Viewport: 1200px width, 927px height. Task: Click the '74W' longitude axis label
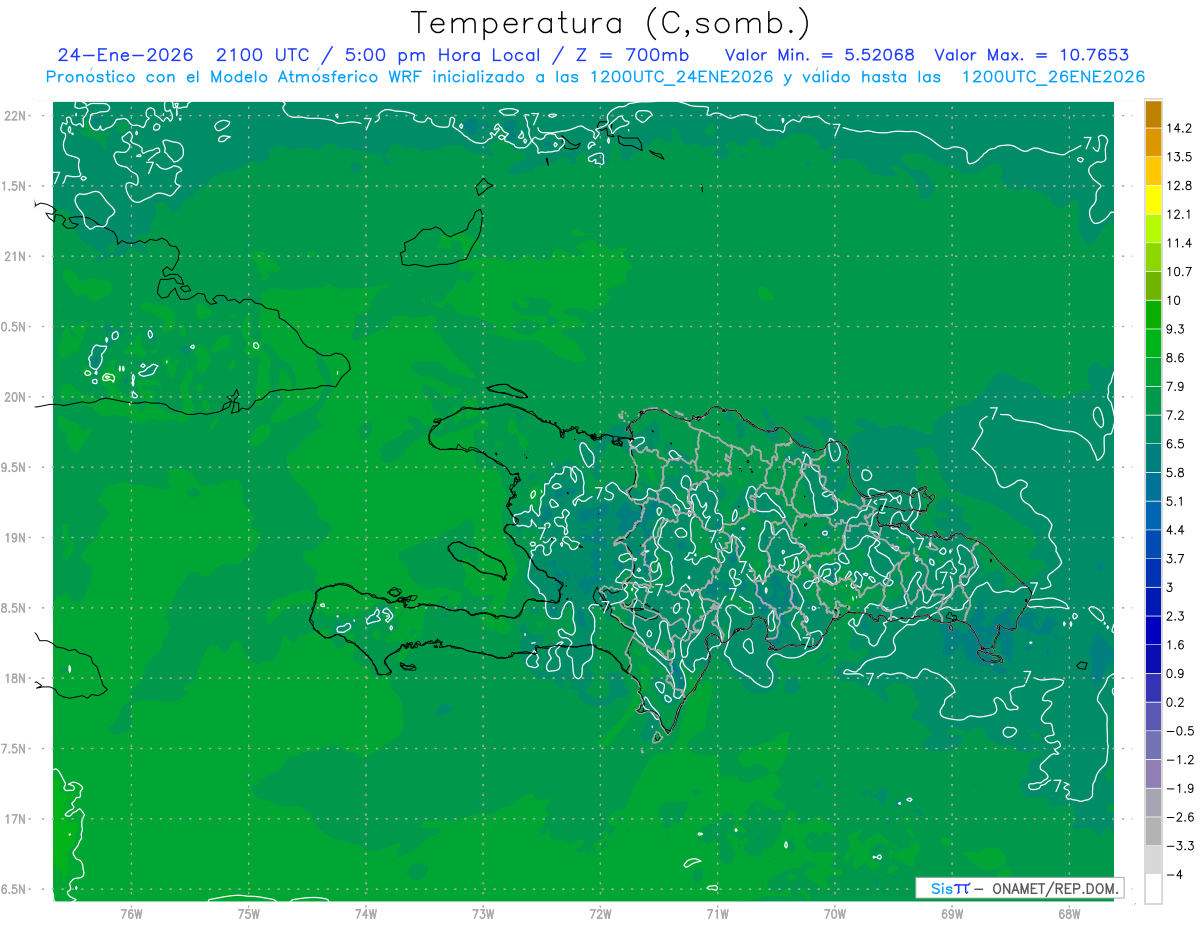pyautogui.click(x=366, y=915)
